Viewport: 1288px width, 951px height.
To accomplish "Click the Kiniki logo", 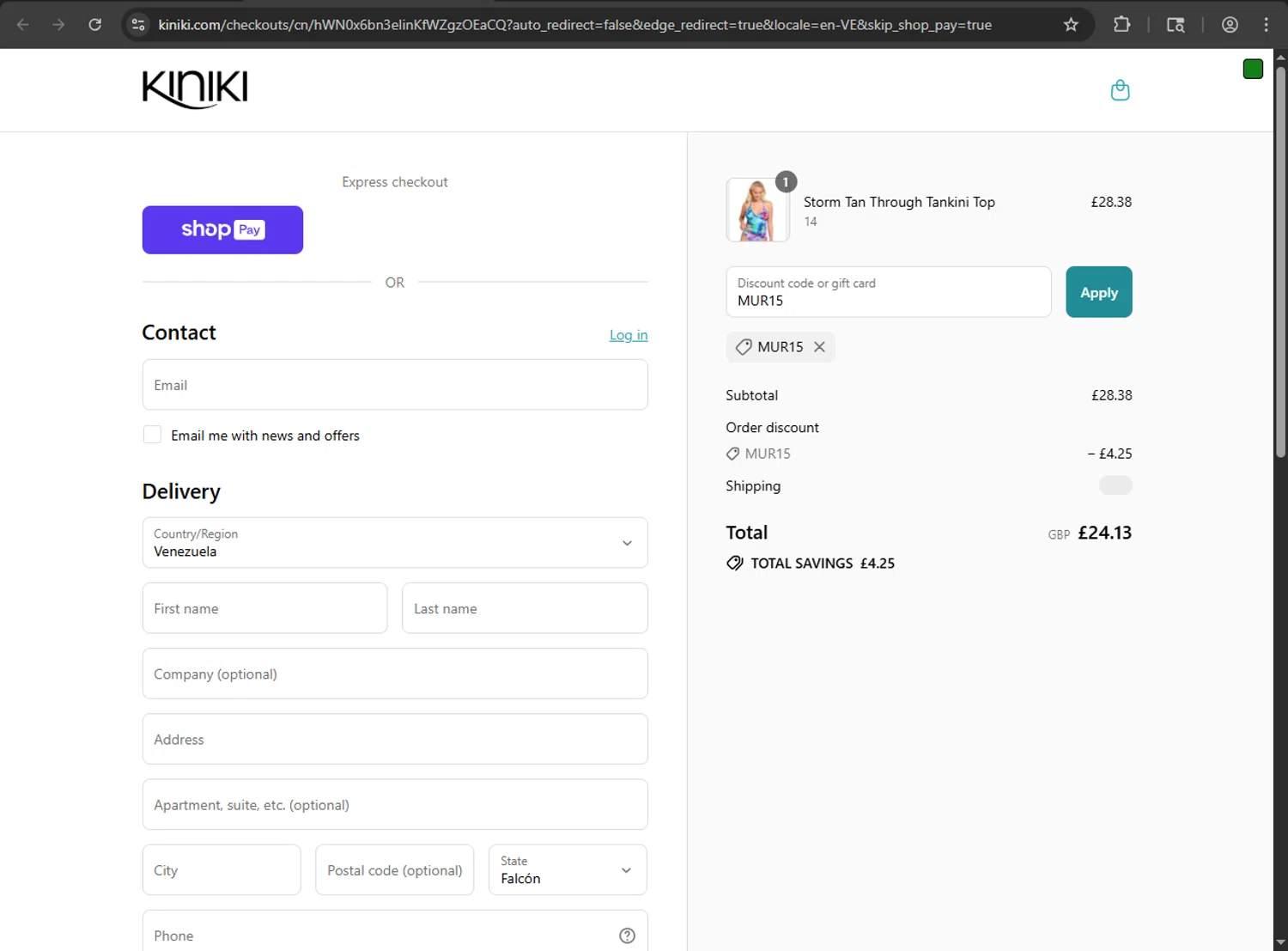I will click(x=195, y=89).
